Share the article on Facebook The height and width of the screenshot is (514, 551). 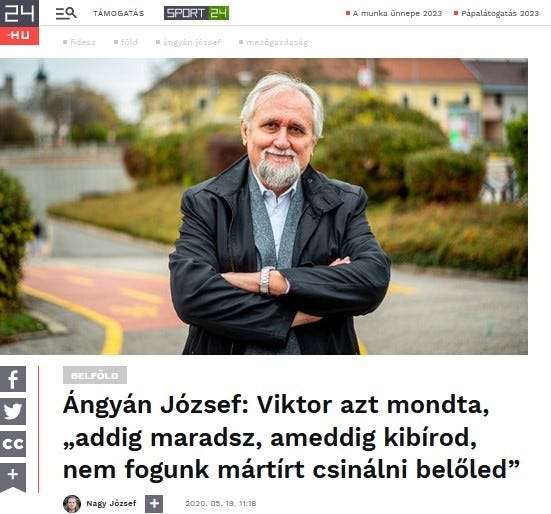(x=13, y=379)
